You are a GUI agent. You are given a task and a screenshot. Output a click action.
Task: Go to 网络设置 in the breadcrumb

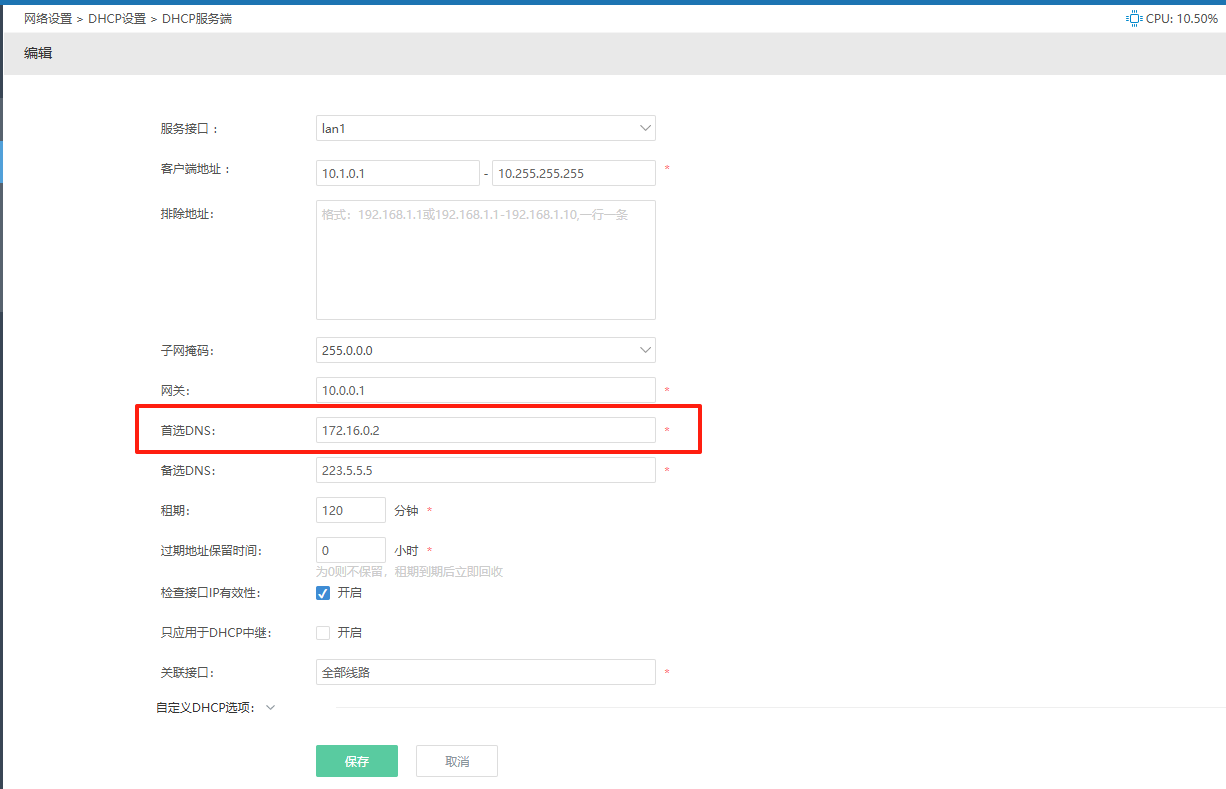point(48,18)
